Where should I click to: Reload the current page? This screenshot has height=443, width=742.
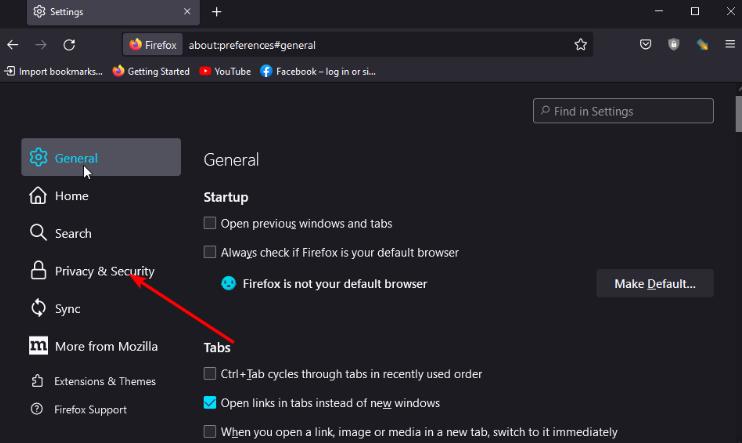point(69,45)
